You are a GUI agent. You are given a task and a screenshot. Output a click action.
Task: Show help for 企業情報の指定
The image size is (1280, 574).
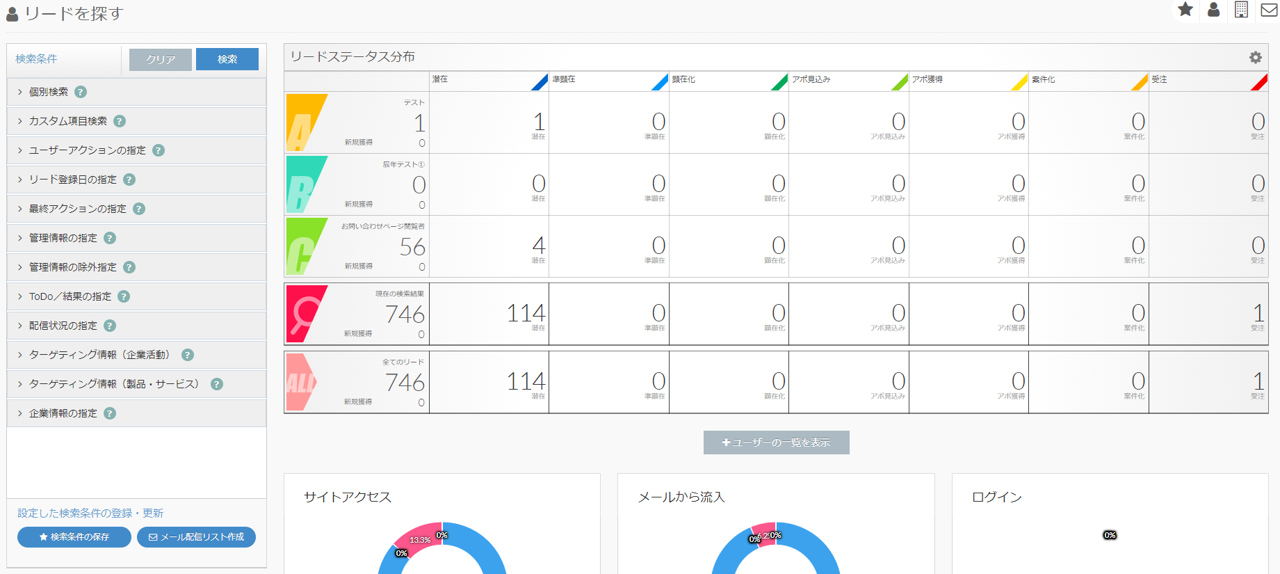110,413
